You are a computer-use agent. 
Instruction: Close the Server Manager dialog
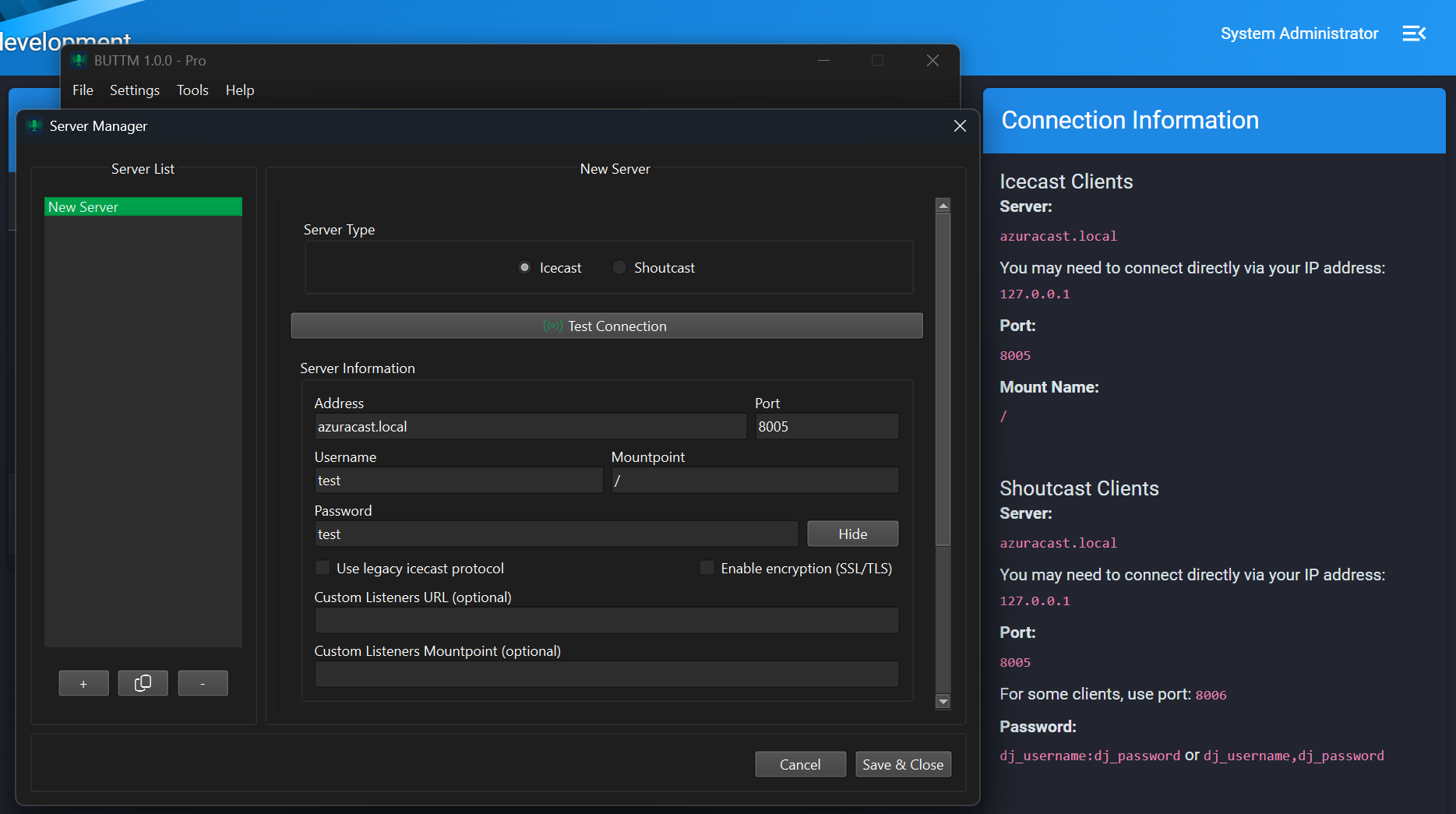coord(960,126)
